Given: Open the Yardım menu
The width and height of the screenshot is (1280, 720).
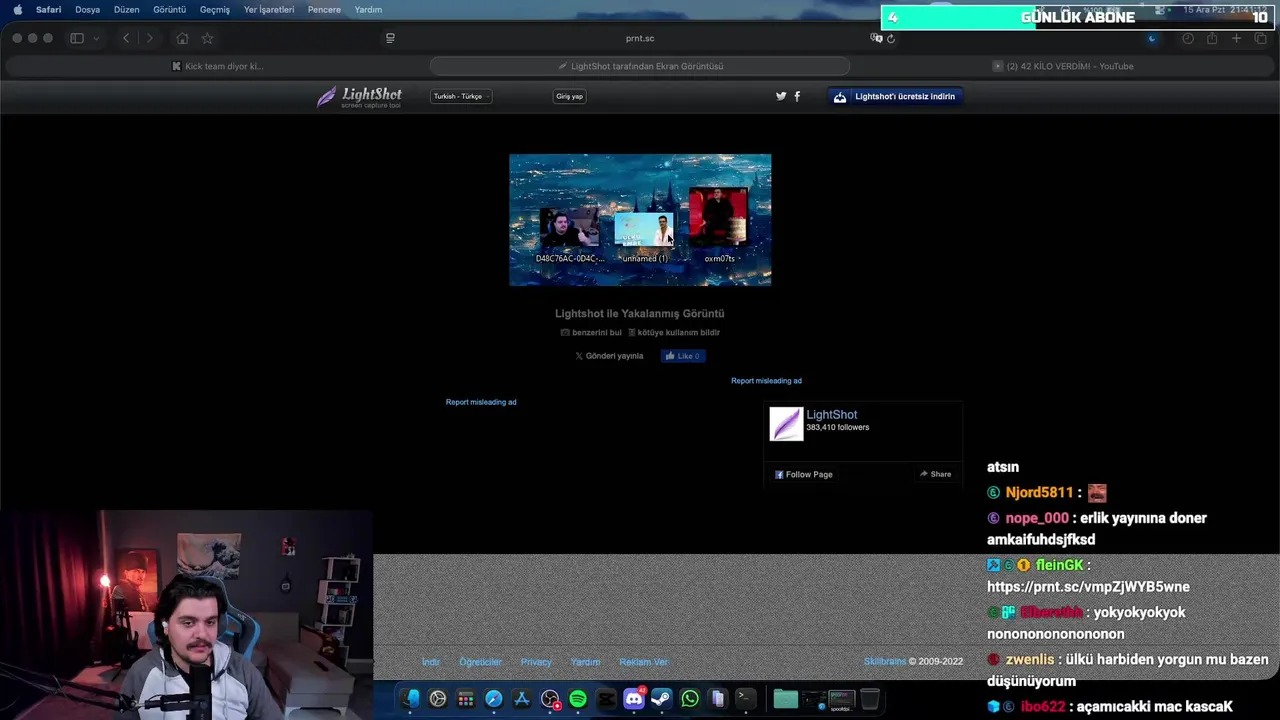Looking at the screenshot, I should tap(368, 9).
